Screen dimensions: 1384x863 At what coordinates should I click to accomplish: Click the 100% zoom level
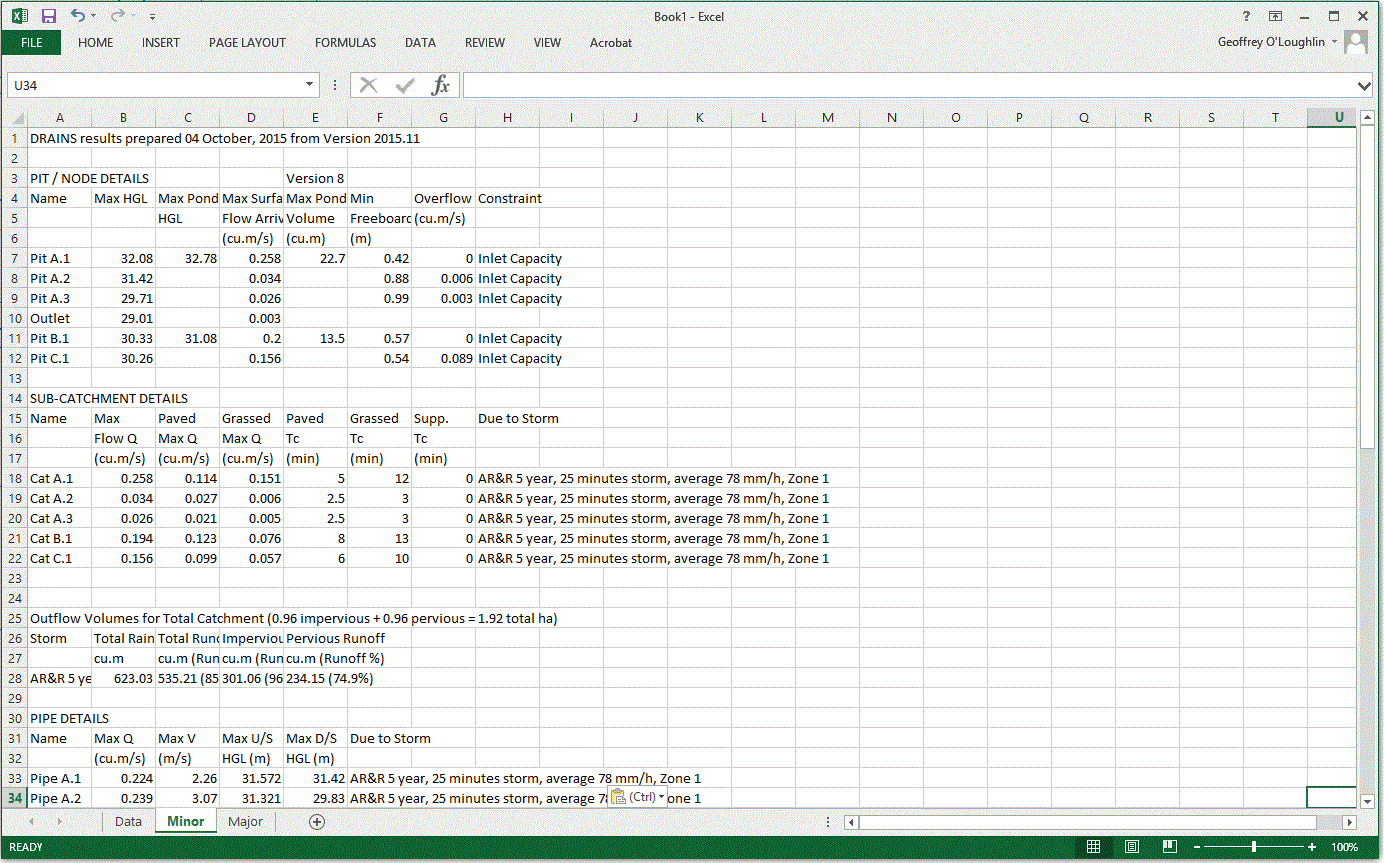(1345, 847)
